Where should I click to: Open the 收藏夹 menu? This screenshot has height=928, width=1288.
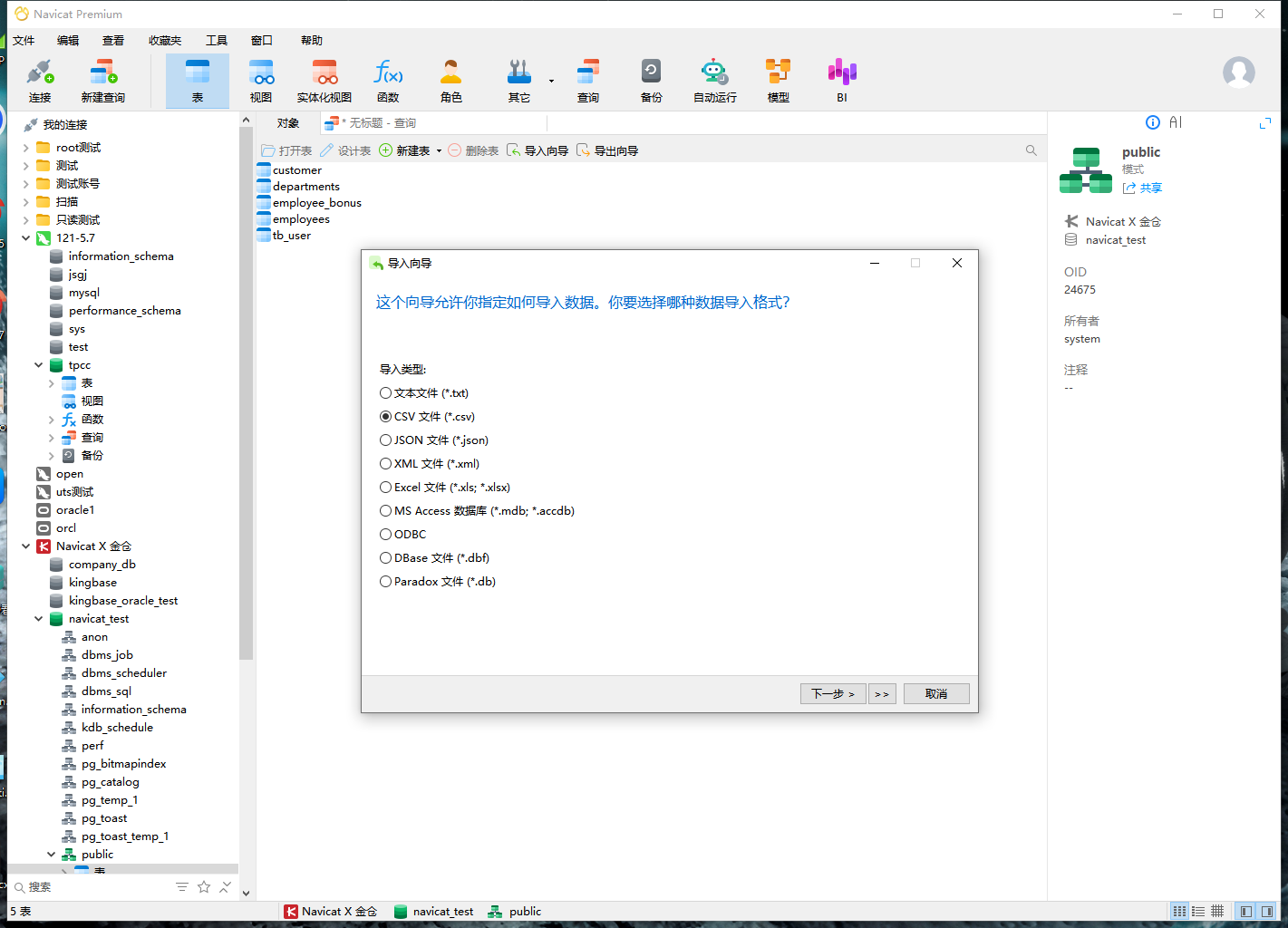click(165, 41)
